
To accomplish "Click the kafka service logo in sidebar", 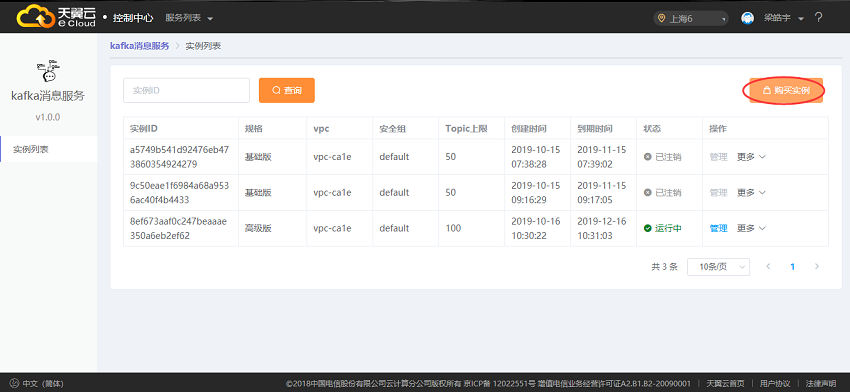I will click(48, 72).
